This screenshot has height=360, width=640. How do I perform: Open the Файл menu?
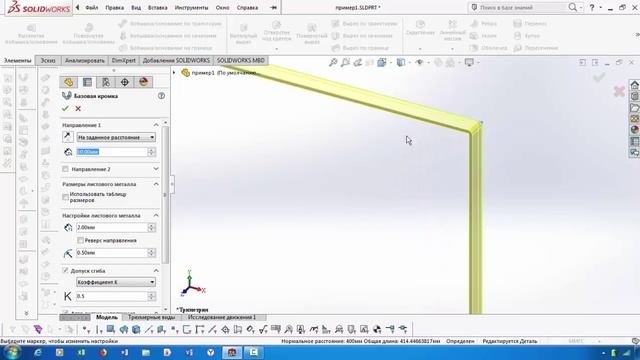pos(92,7)
